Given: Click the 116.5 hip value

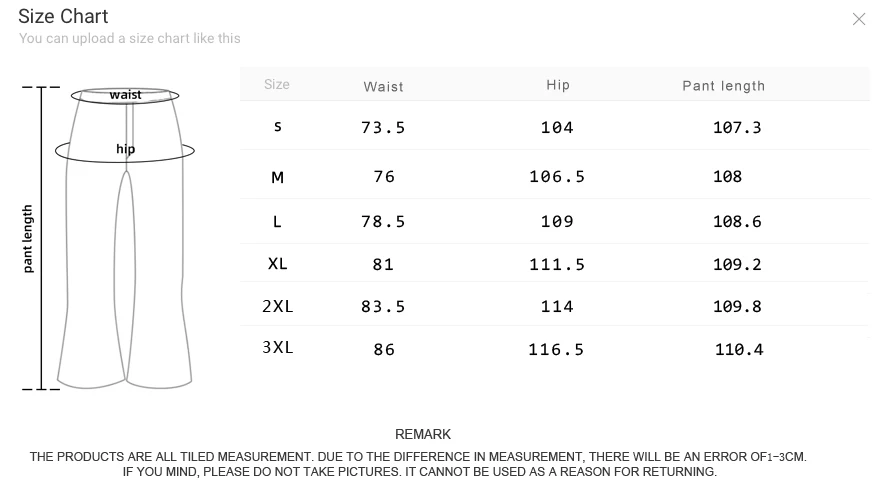Looking at the screenshot, I should tap(556, 349).
